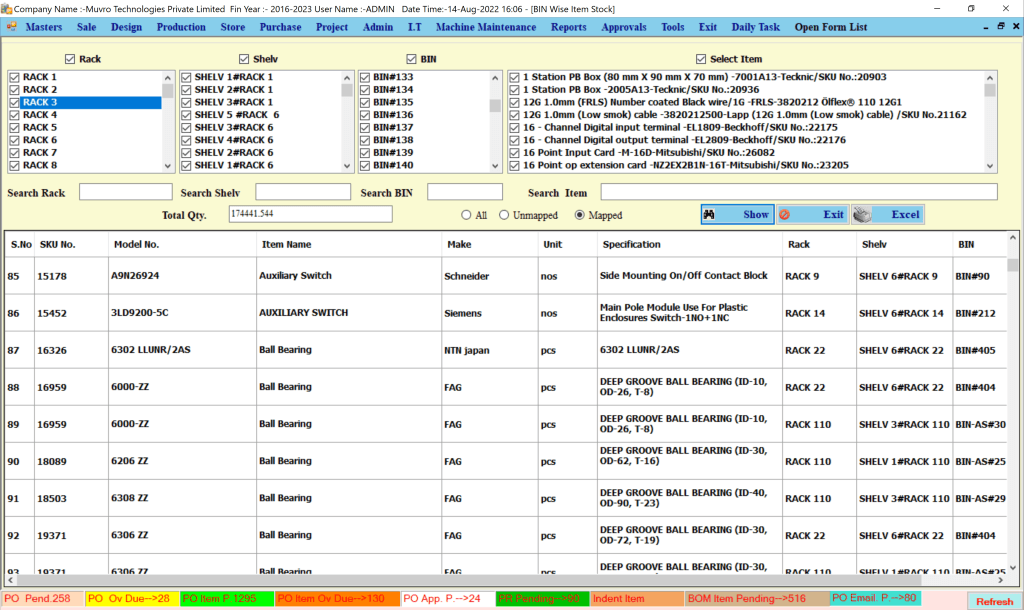1024x610 pixels.
Task: Click down arrow of BIN list scrollbar
Action: point(495,166)
